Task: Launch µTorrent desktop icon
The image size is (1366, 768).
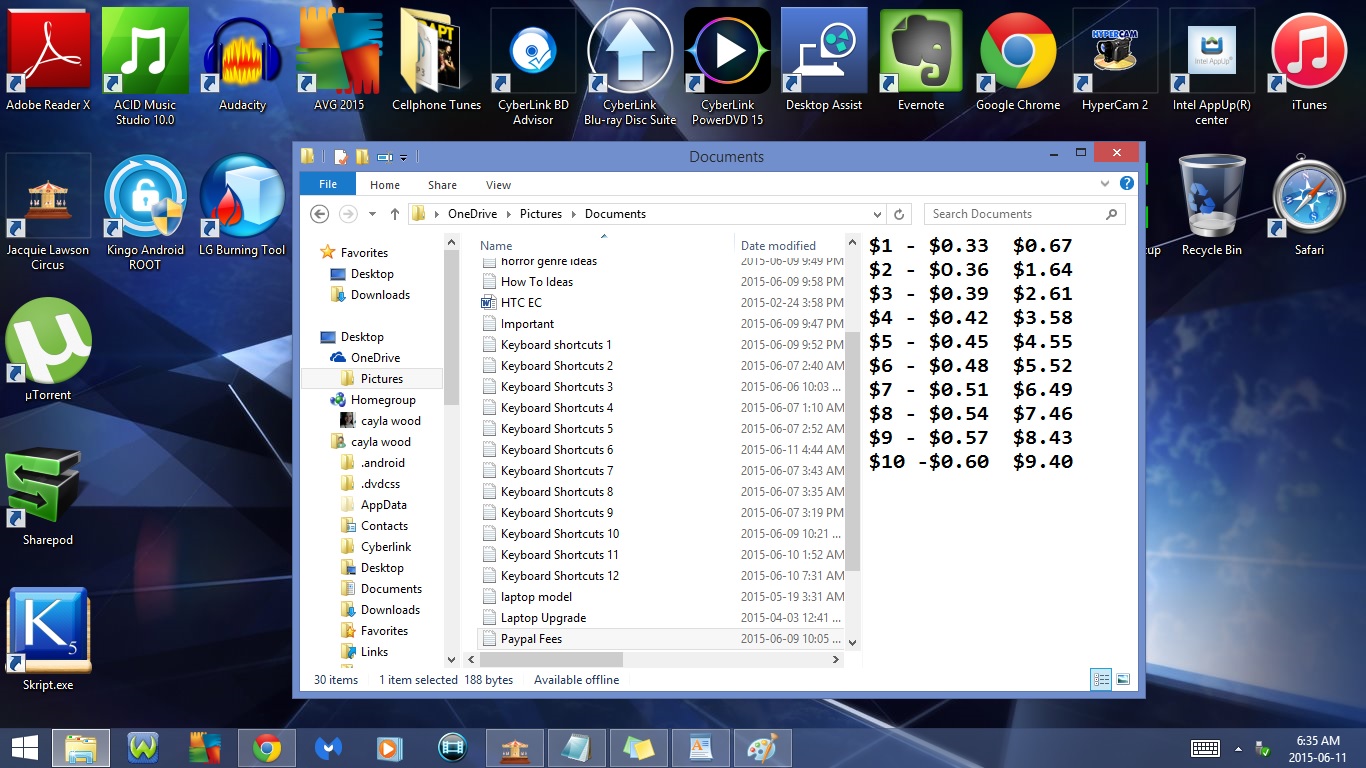Action: click(48, 350)
